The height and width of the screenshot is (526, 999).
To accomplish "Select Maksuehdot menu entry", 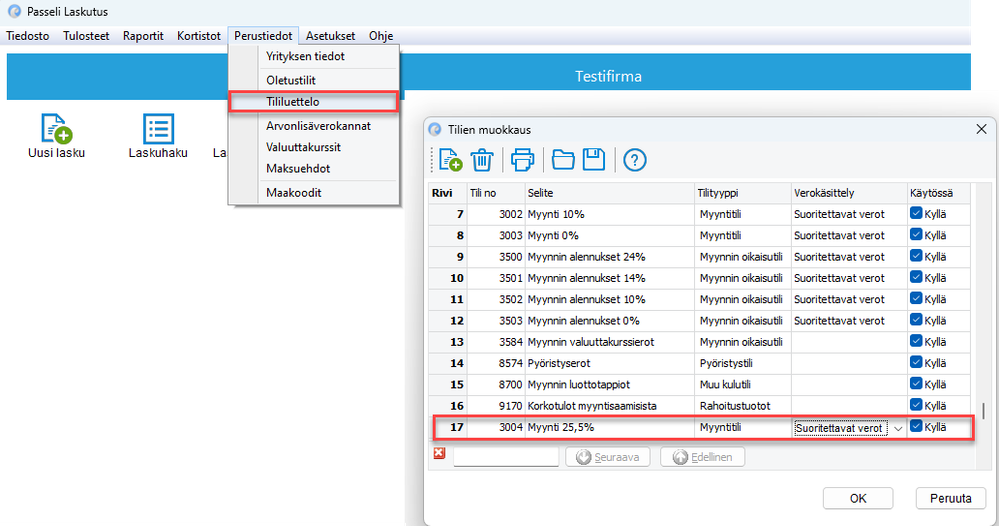I will pos(313,169).
